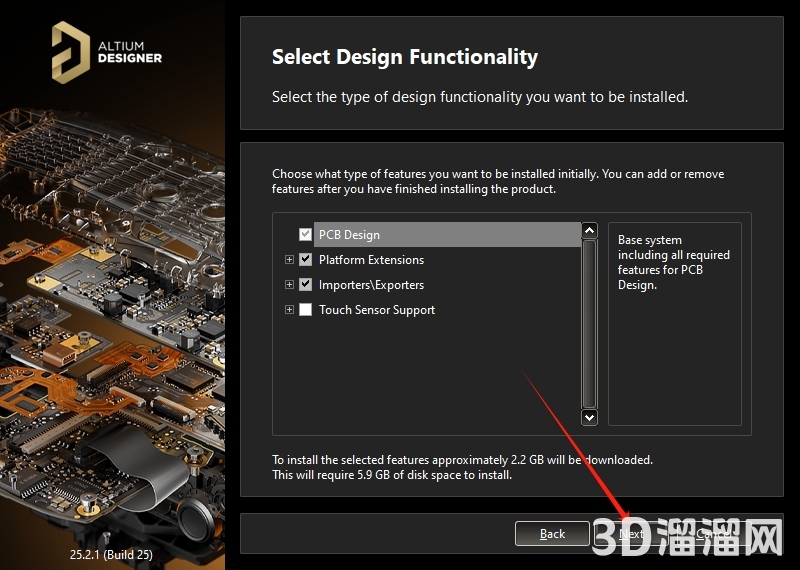The height and width of the screenshot is (570, 800).
Task: Select the Platform Extensions label
Action: pos(371,260)
